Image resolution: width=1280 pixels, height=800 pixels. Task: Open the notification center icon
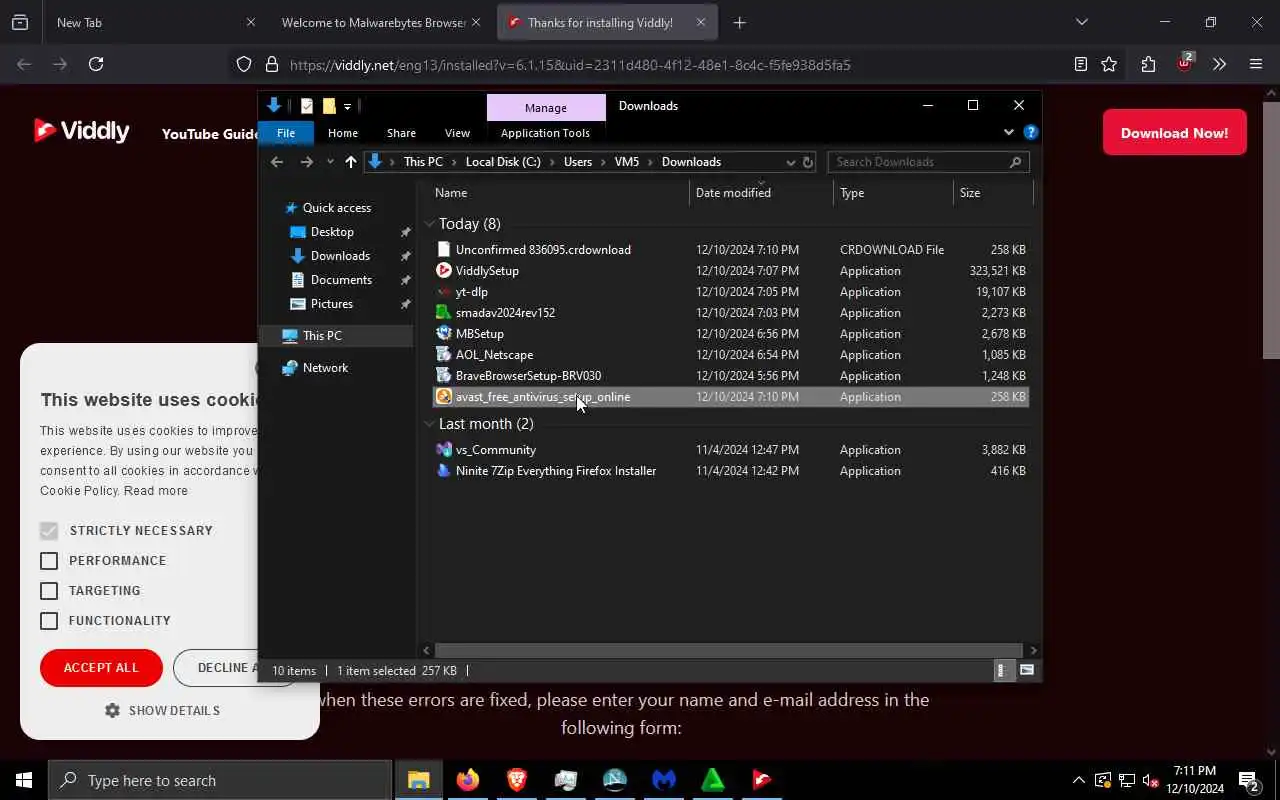click(1249, 780)
